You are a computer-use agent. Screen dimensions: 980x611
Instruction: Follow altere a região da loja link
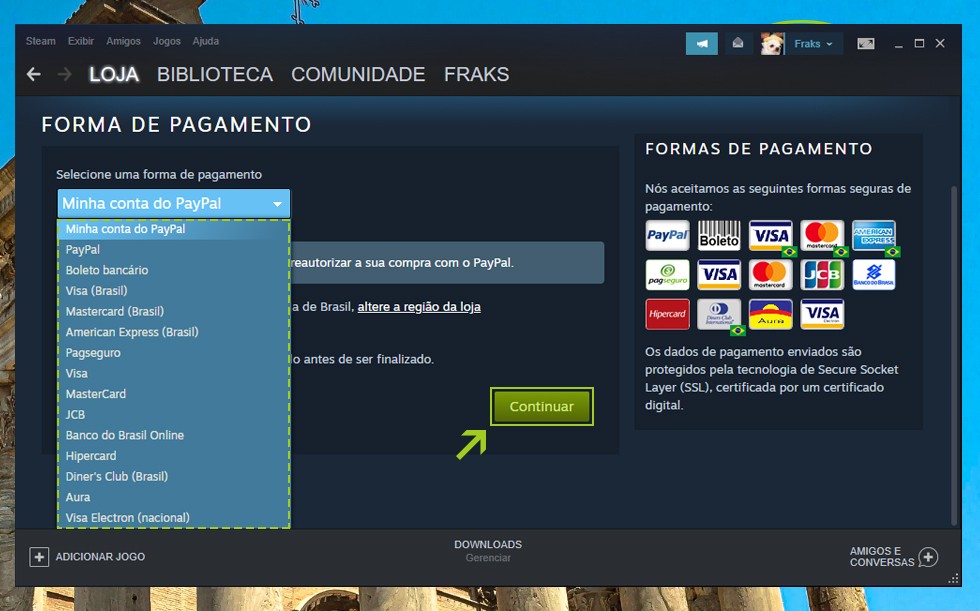[x=419, y=307]
